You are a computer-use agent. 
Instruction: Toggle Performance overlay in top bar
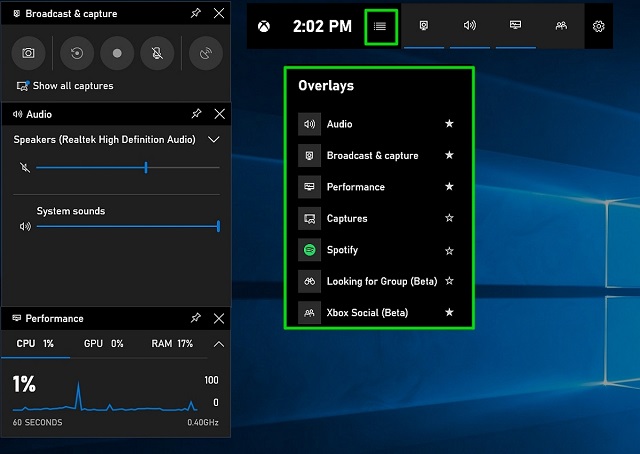point(516,26)
